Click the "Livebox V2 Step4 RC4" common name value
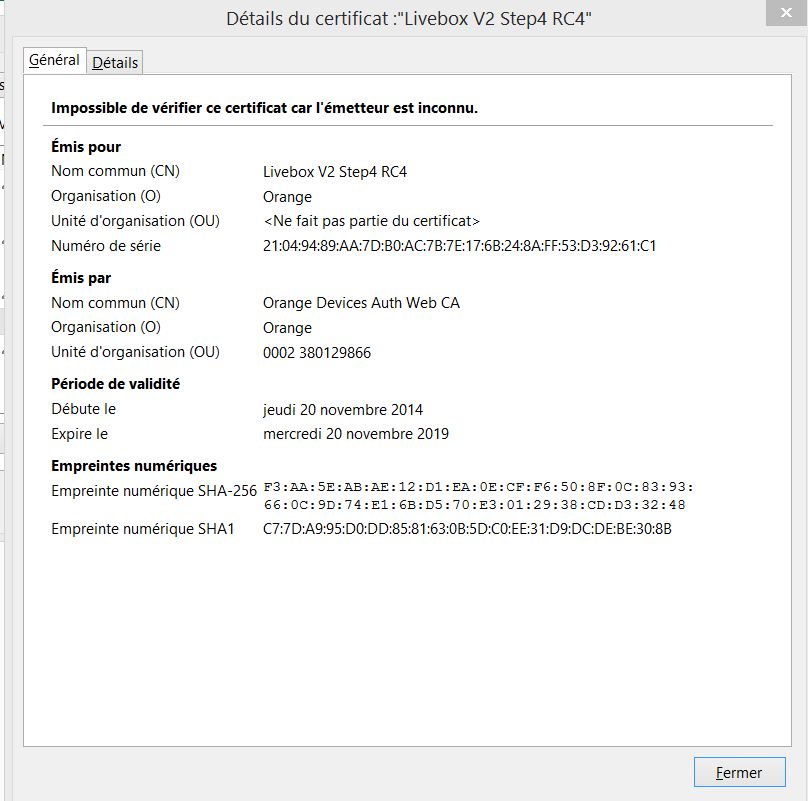The width and height of the screenshot is (808, 801). click(x=335, y=172)
